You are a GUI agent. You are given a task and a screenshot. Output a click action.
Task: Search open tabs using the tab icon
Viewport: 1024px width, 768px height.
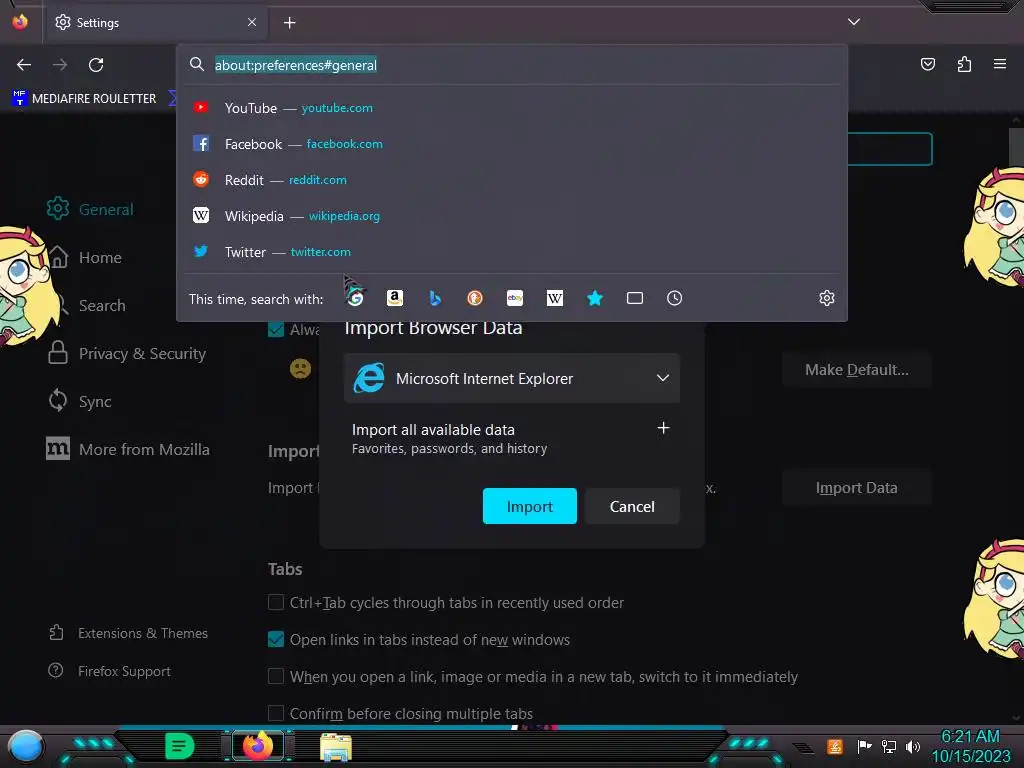[635, 298]
